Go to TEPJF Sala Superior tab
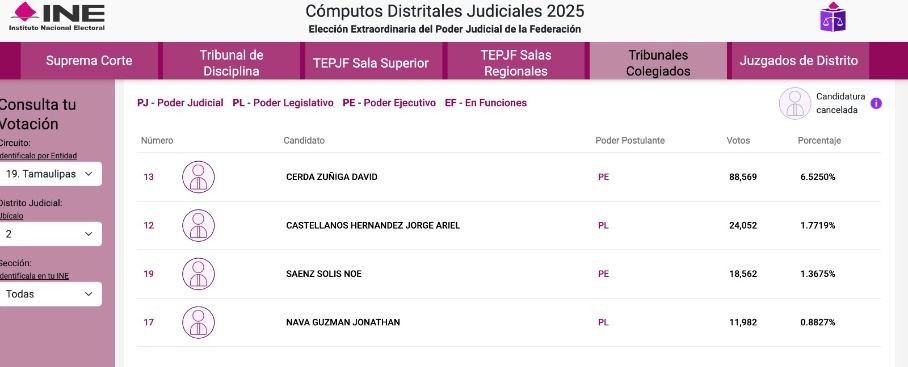Viewport: 908px width, 367px height. coord(371,63)
